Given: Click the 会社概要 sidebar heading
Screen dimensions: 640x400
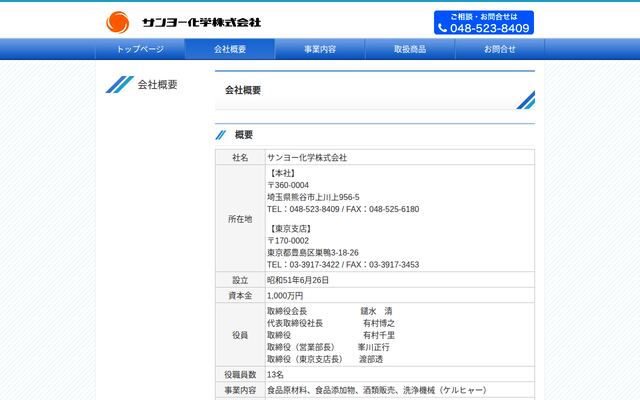Looking at the screenshot, I should tap(157, 84).
